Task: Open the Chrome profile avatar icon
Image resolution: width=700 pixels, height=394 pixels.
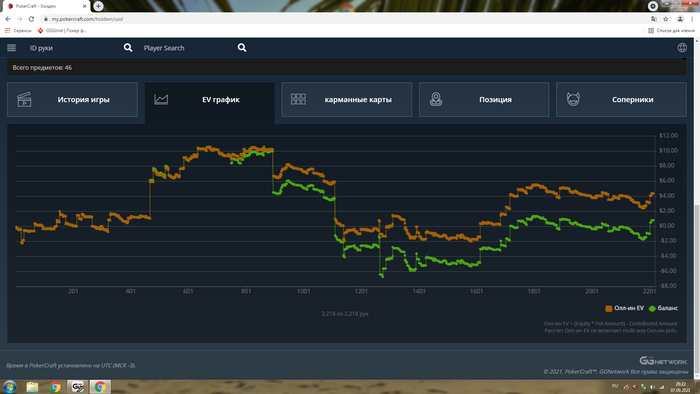Action: click(680, 19)
